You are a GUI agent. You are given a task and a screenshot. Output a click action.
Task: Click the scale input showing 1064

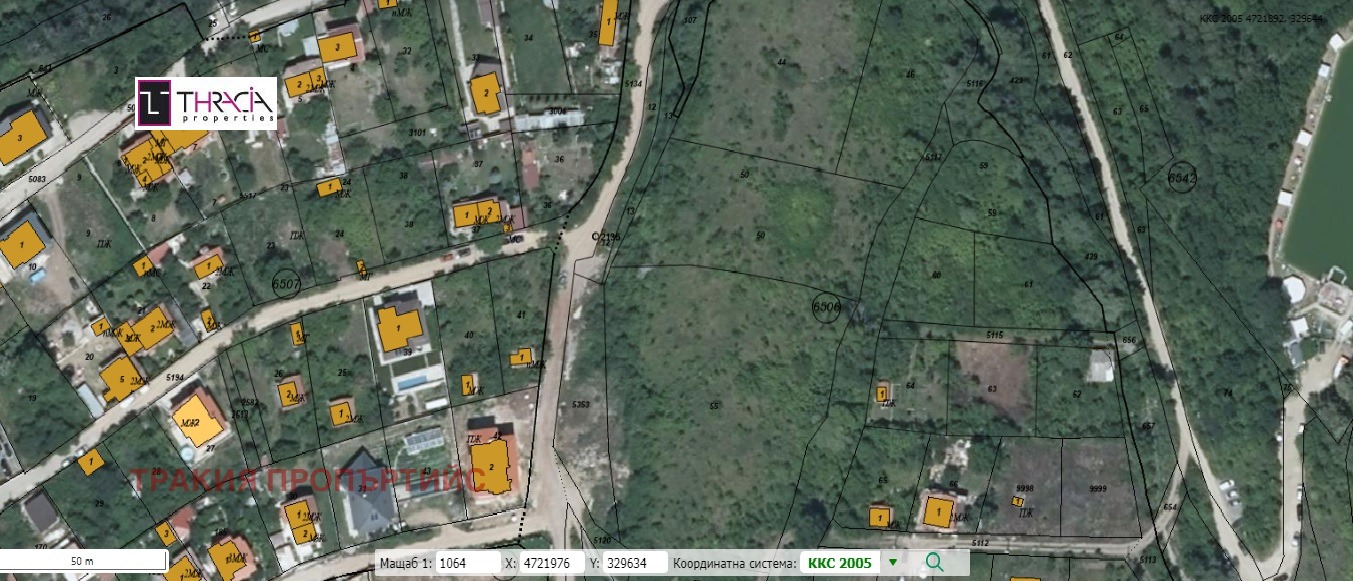[x=468, y=563]
